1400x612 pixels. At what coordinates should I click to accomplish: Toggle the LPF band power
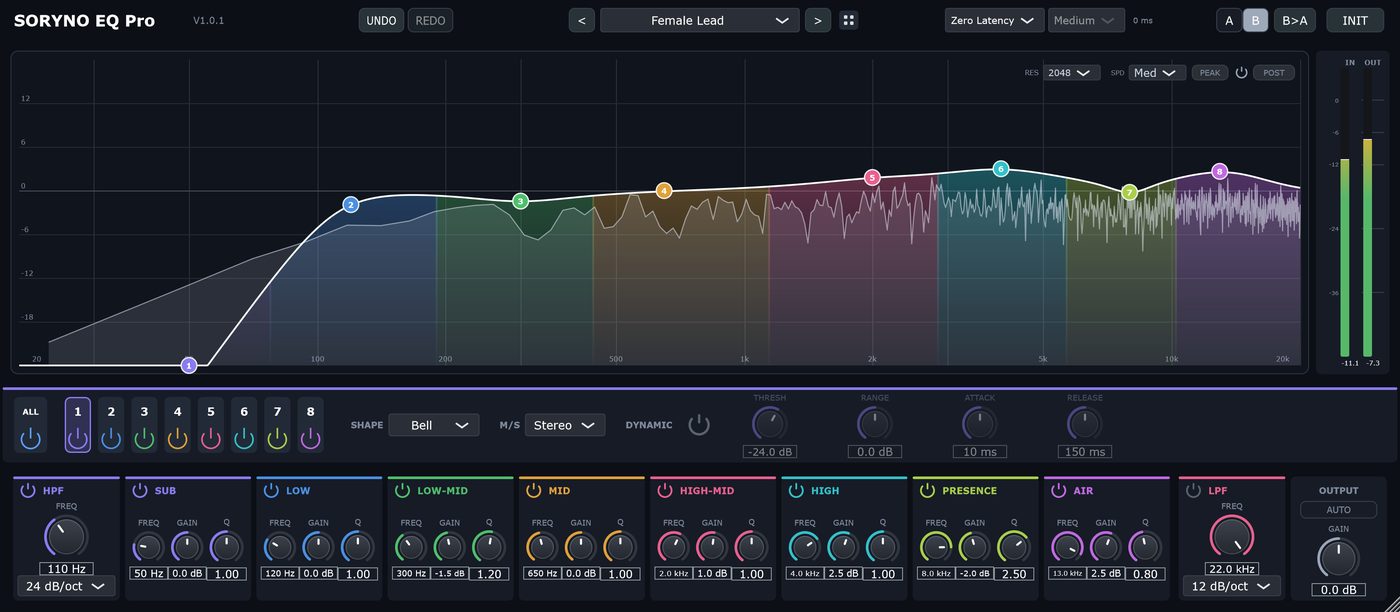(1193, 490)
